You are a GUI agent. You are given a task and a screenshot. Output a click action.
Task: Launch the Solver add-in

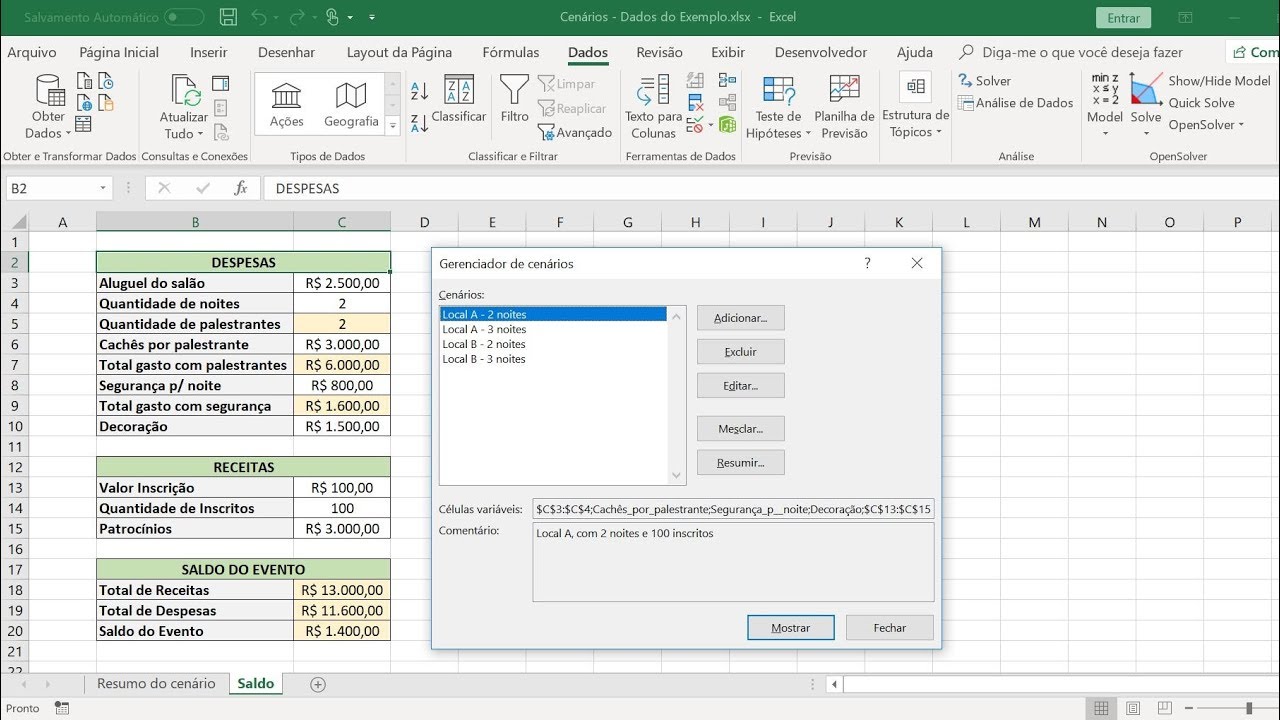pyautogui.click(x=984, y=81)
